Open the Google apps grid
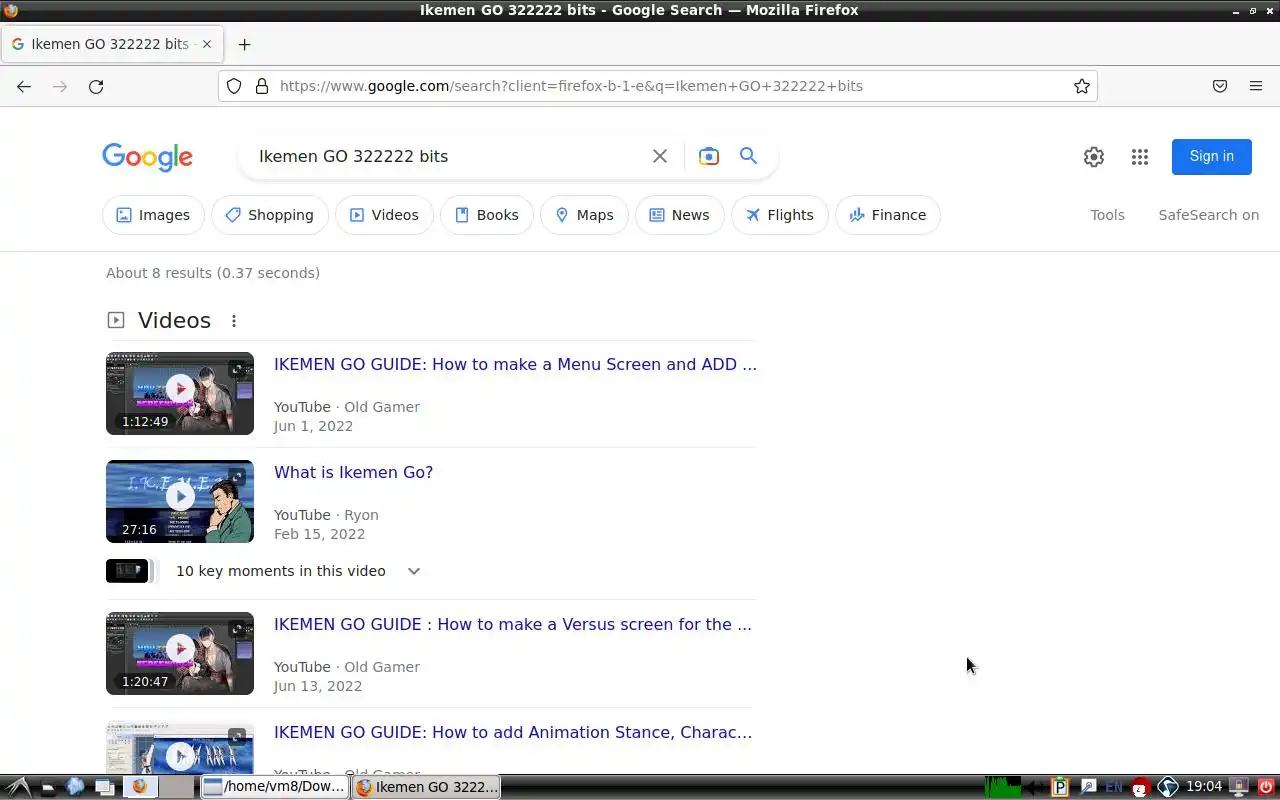1280x800 pixels. point(1140,157)
